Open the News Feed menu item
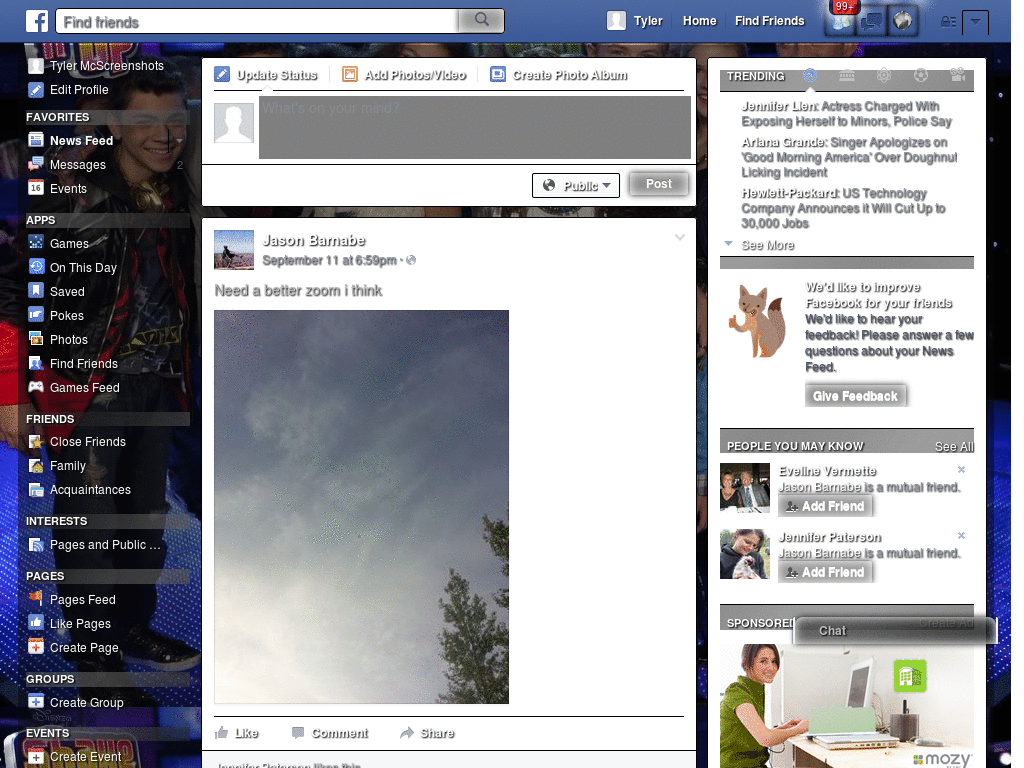This screenshot has height=768, width=1024. [79, 140]
